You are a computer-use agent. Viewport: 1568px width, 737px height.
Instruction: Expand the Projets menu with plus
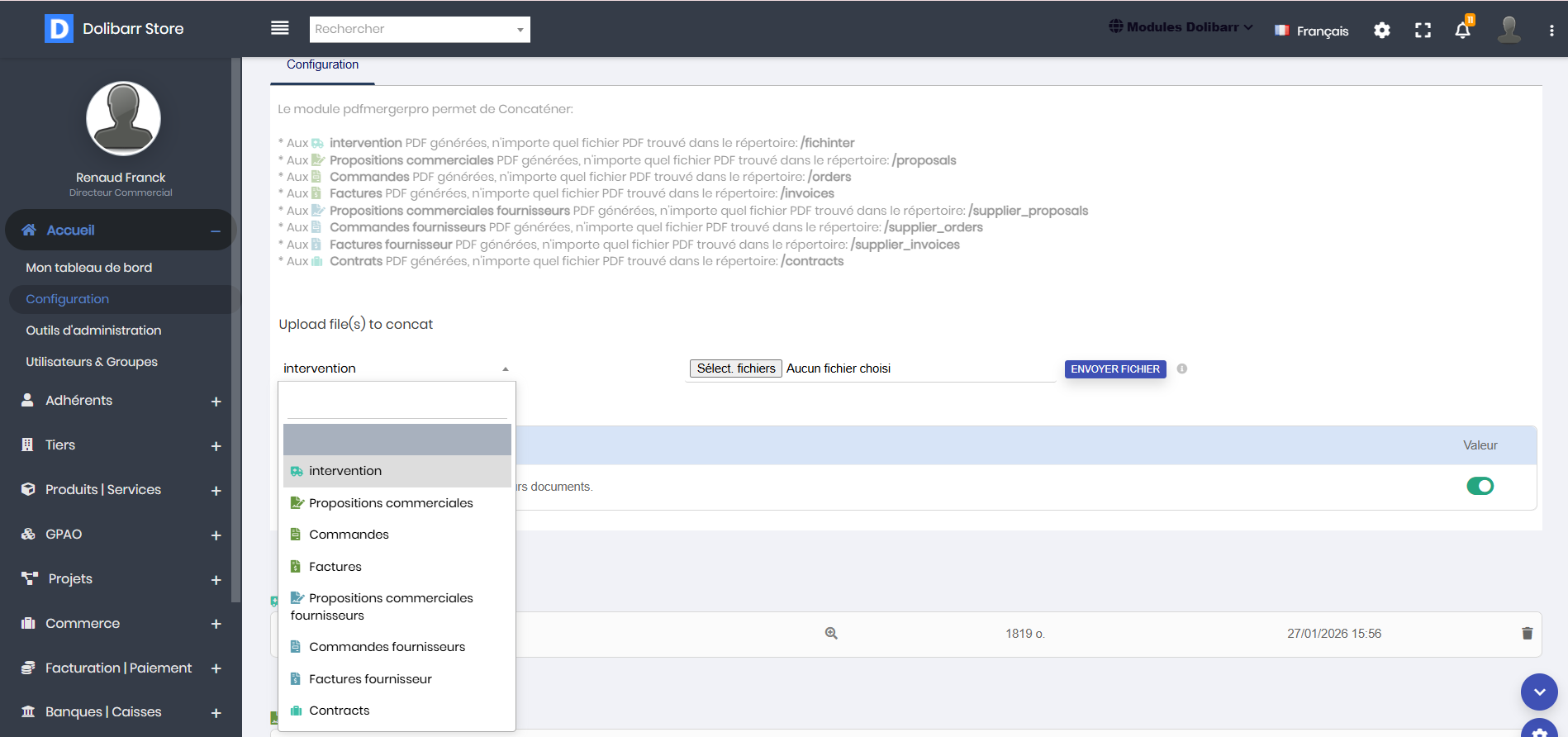click(216, 580)
